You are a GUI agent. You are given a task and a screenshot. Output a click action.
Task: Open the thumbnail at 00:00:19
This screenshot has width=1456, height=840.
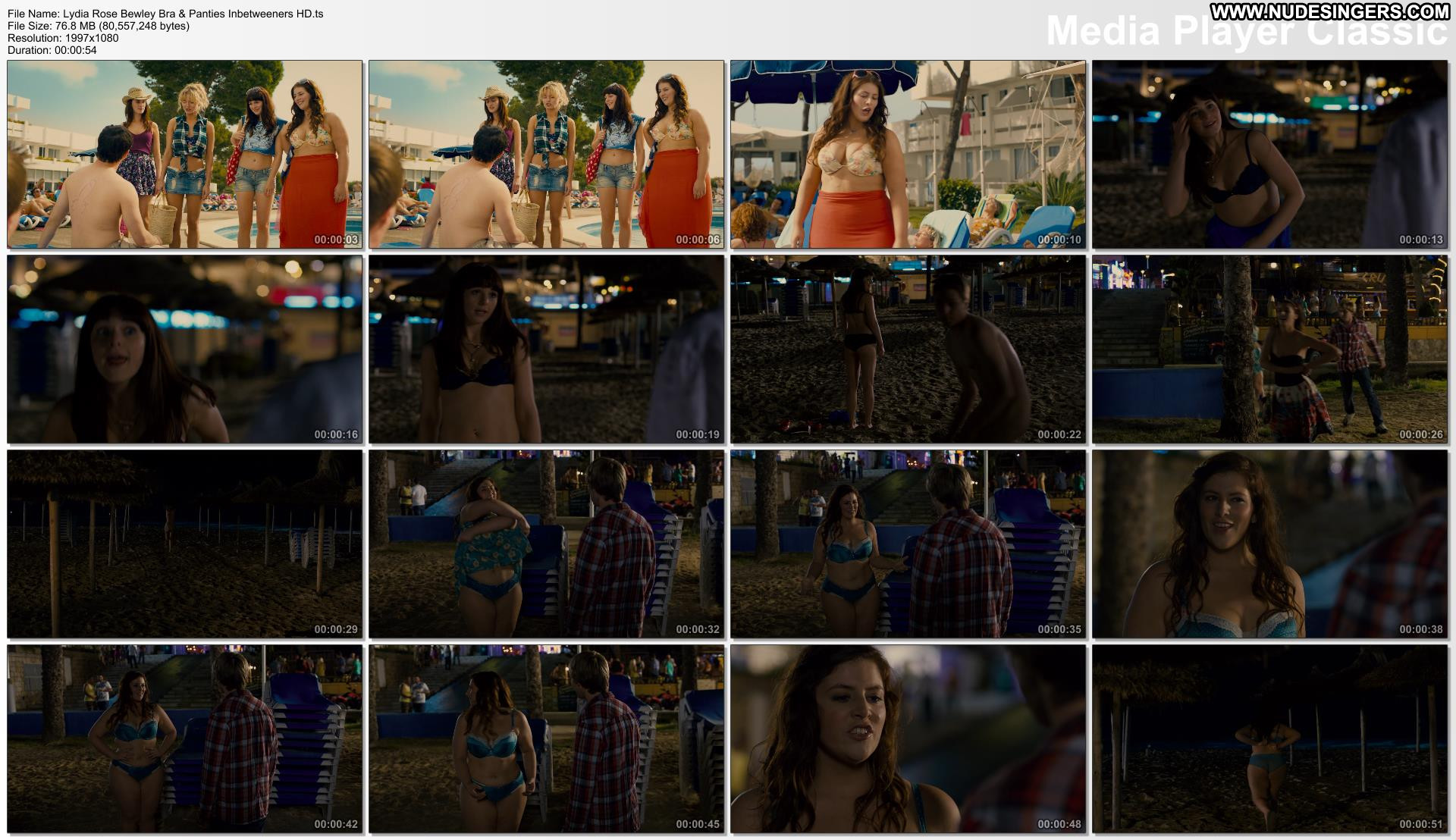point(546,349)
